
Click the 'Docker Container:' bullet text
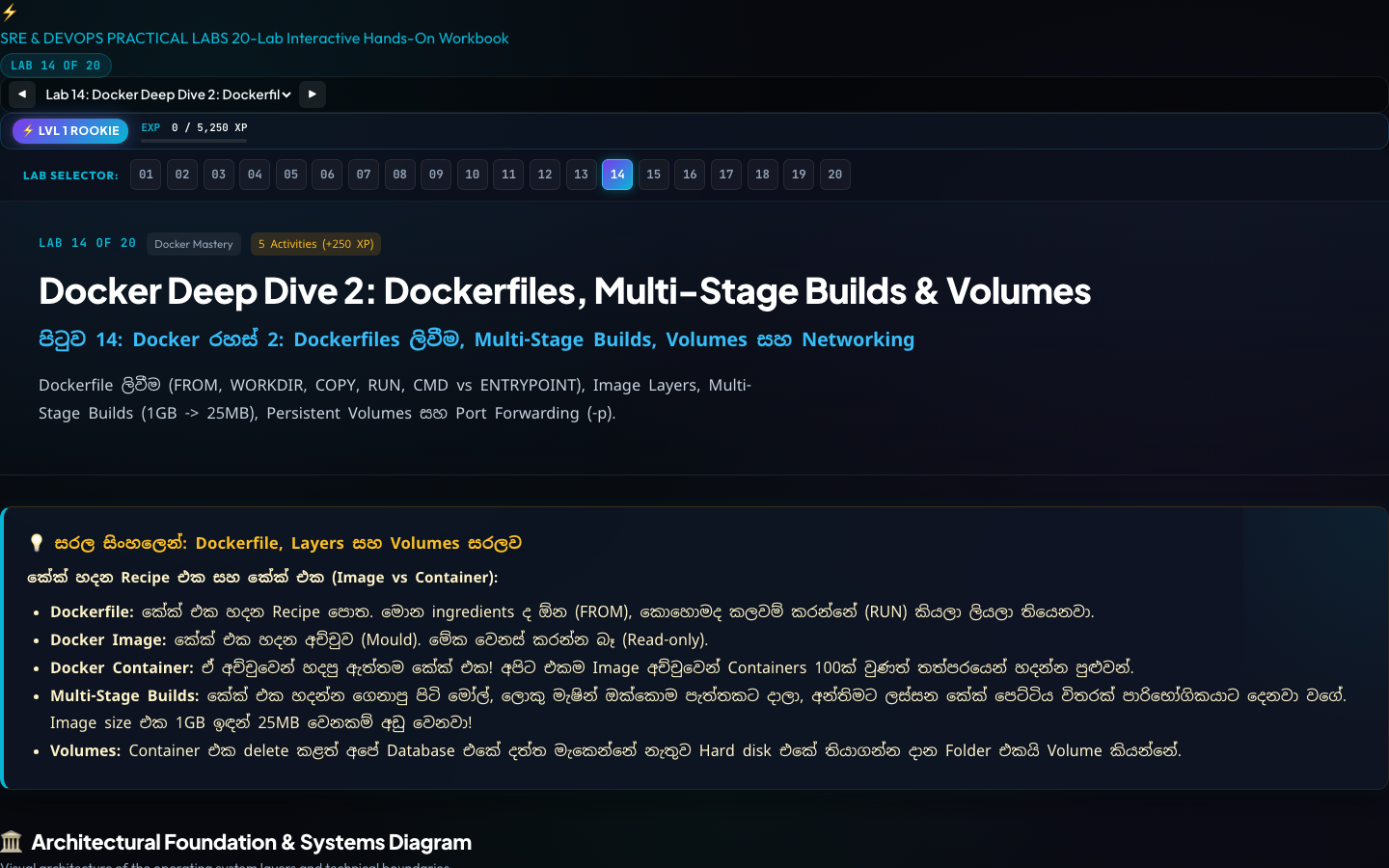coord(122,667)
